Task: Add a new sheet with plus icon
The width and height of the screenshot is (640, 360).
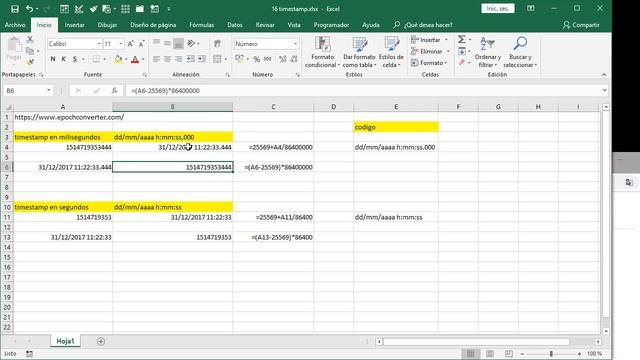Action: 101,341
